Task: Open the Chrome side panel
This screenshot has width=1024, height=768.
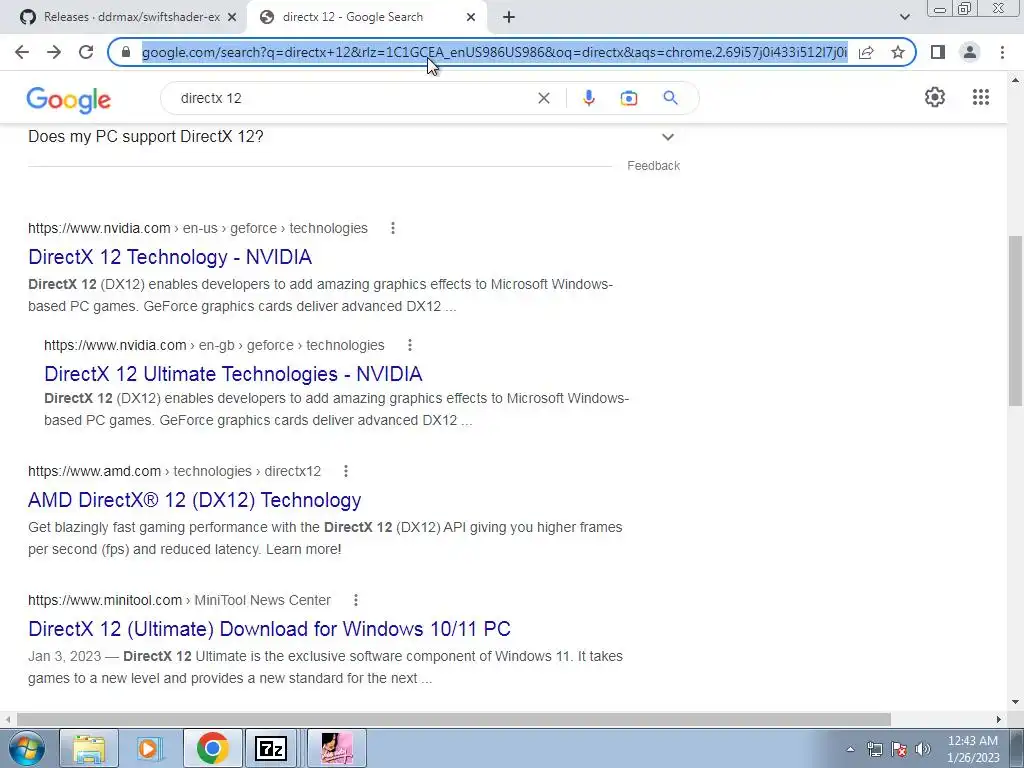Action: click(x=938, y=52)
